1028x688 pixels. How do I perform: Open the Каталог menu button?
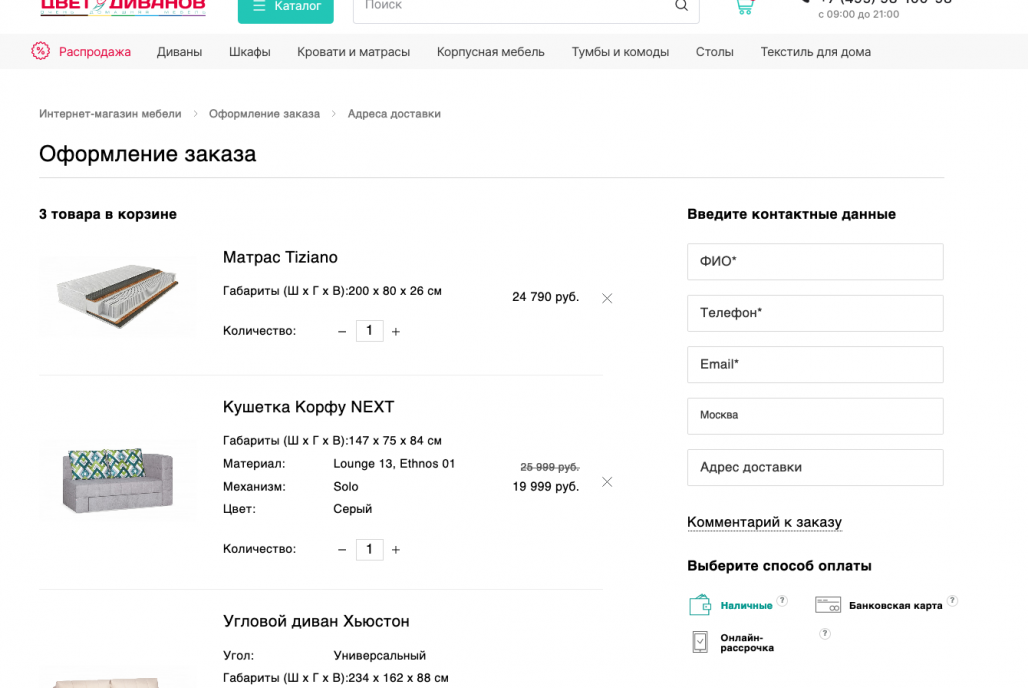[285, 7]
